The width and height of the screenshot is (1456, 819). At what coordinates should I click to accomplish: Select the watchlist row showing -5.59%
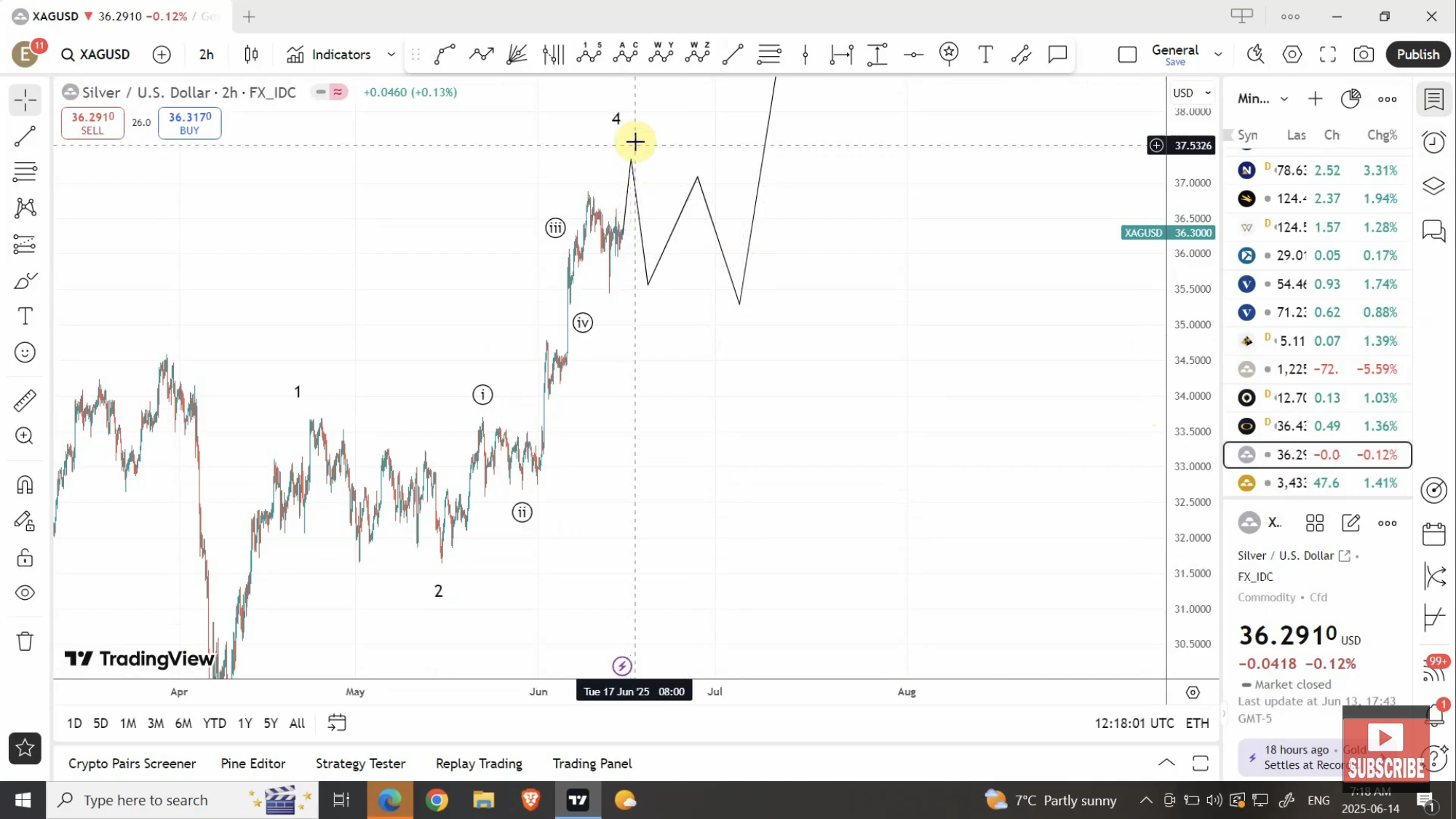(1317, 369)
